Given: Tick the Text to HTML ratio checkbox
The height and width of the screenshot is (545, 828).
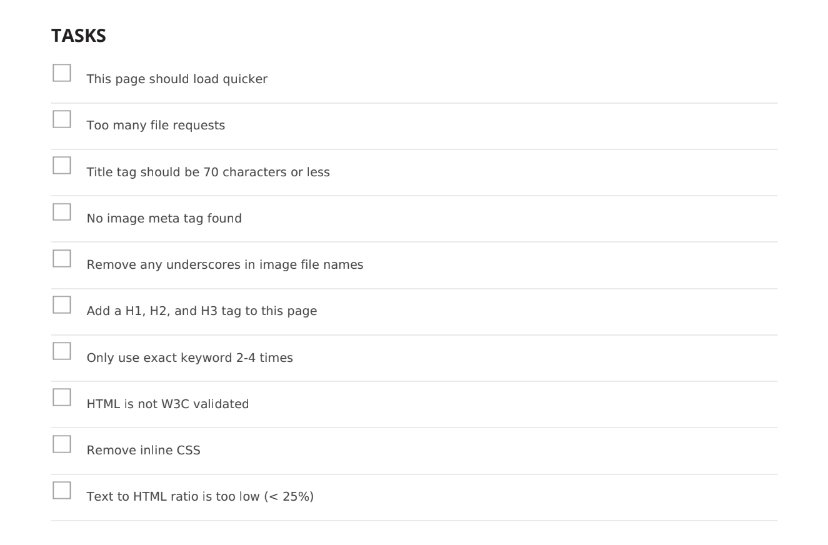Looking at the screenshot, I should pos(62,490).
